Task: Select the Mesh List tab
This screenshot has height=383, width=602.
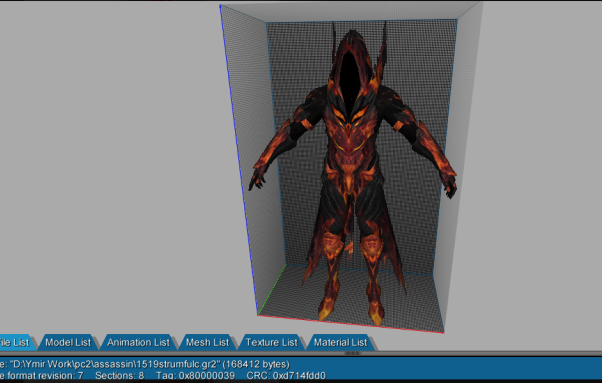Action: pyautogui.click(x=207, y=342)
